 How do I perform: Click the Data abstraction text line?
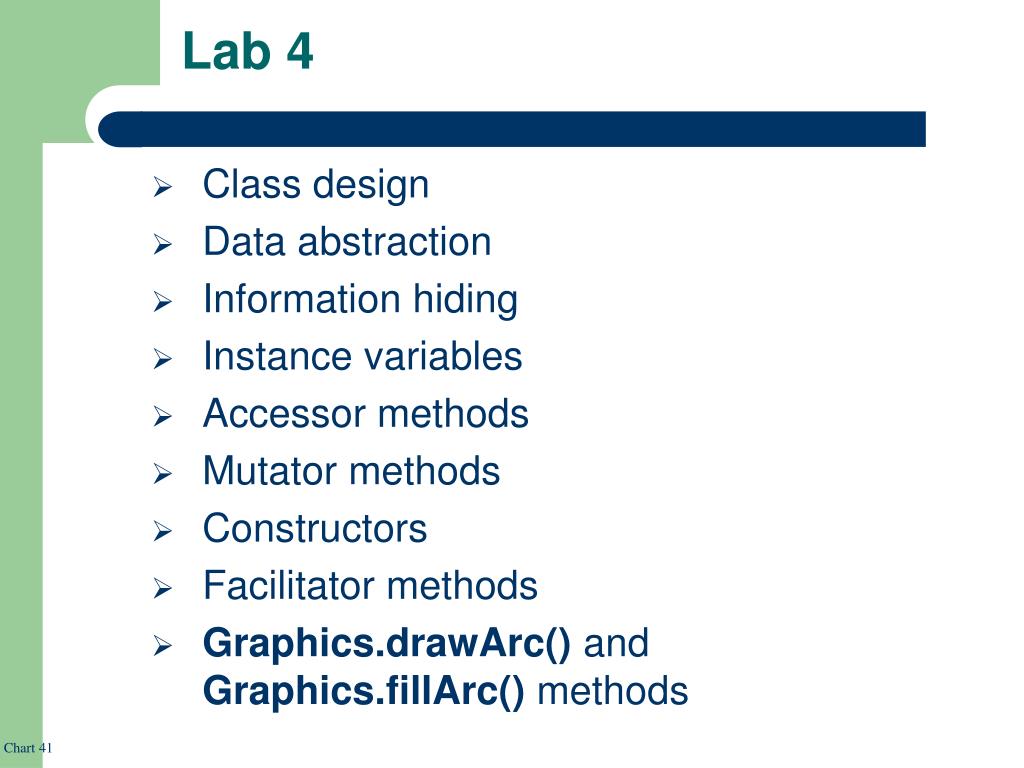point(347,242)
